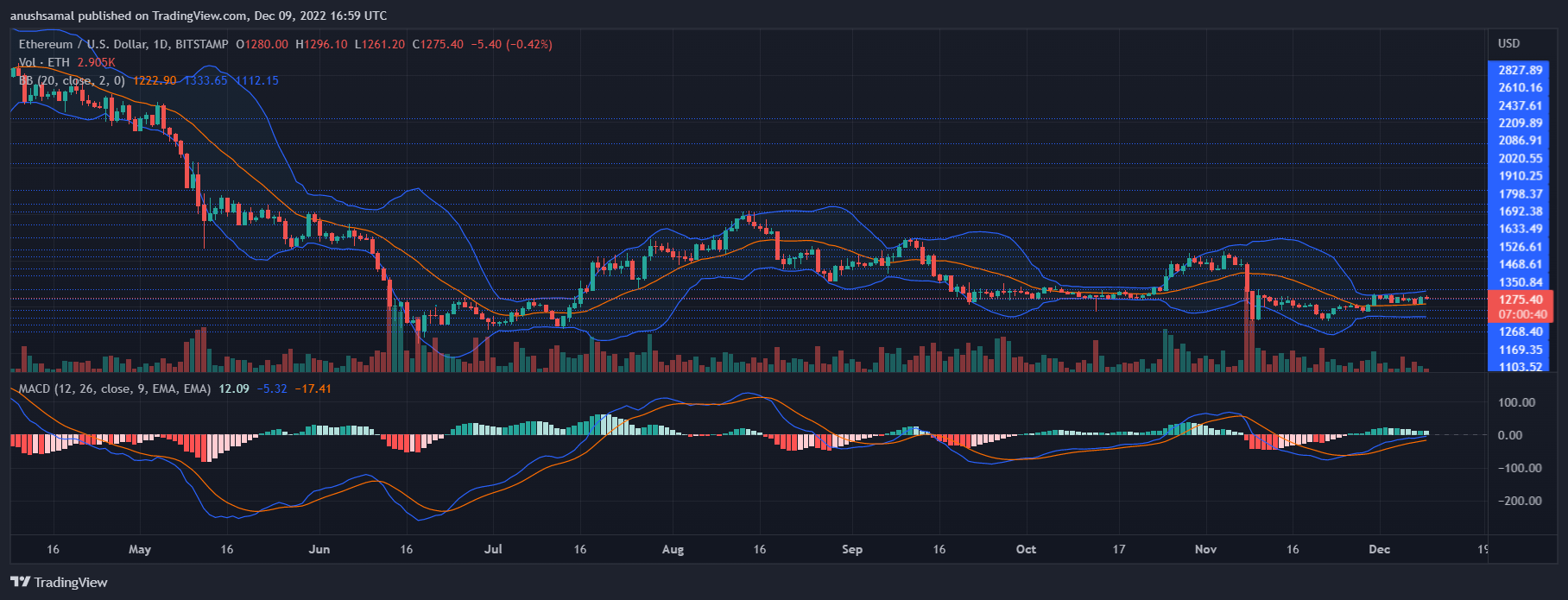The height and width of the screenshot is (600, 1568).
Task: Select the BB (20, close, 2, 0) legend
Action: pos(72,80)
